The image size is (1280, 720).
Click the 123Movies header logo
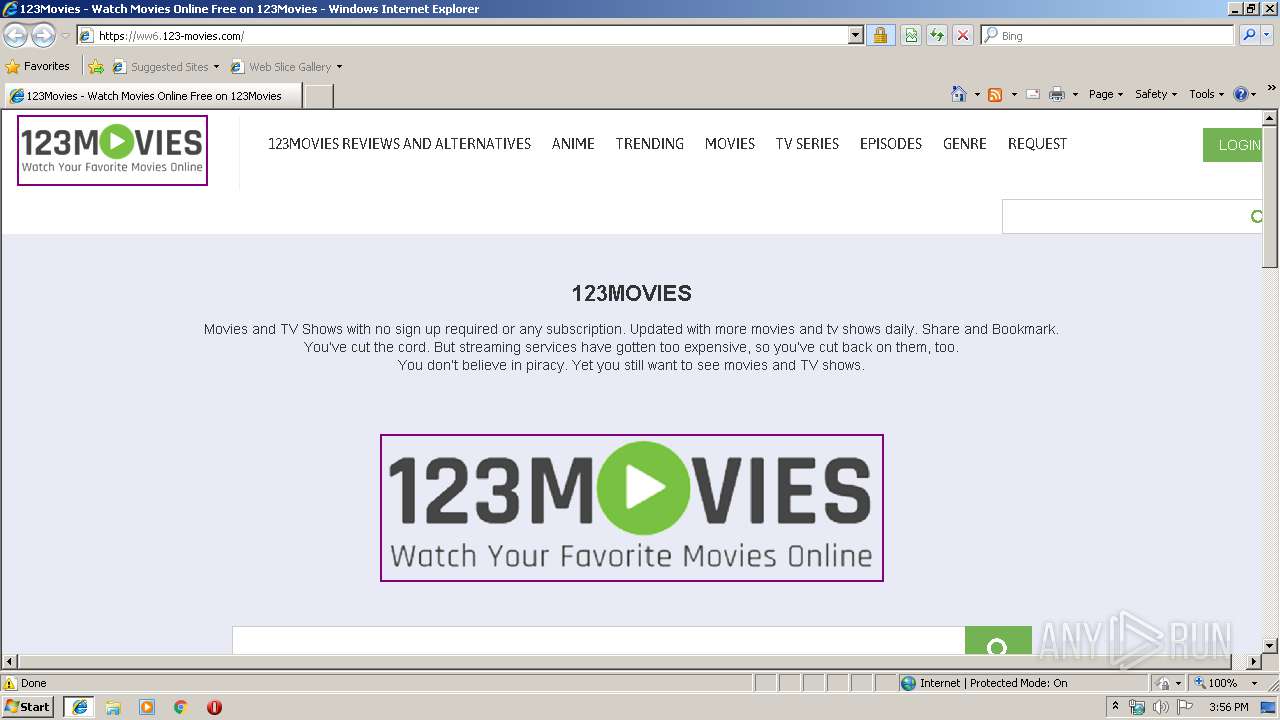pyautogui.click(x=112, y=150)
